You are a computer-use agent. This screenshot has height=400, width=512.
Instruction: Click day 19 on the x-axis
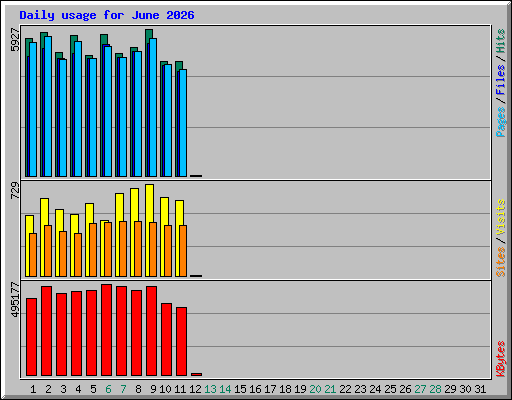pos(300,389)
